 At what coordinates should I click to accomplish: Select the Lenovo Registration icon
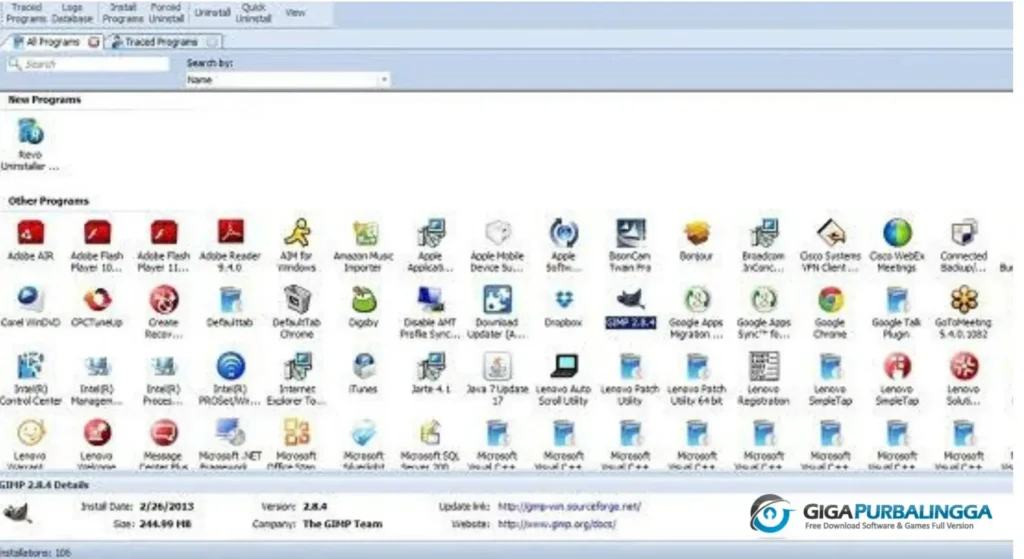(x=763, y=366)
